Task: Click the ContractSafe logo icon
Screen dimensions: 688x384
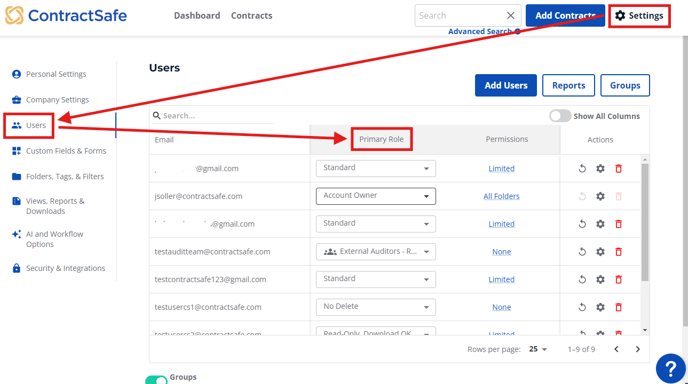Action: tap(14, 15)
